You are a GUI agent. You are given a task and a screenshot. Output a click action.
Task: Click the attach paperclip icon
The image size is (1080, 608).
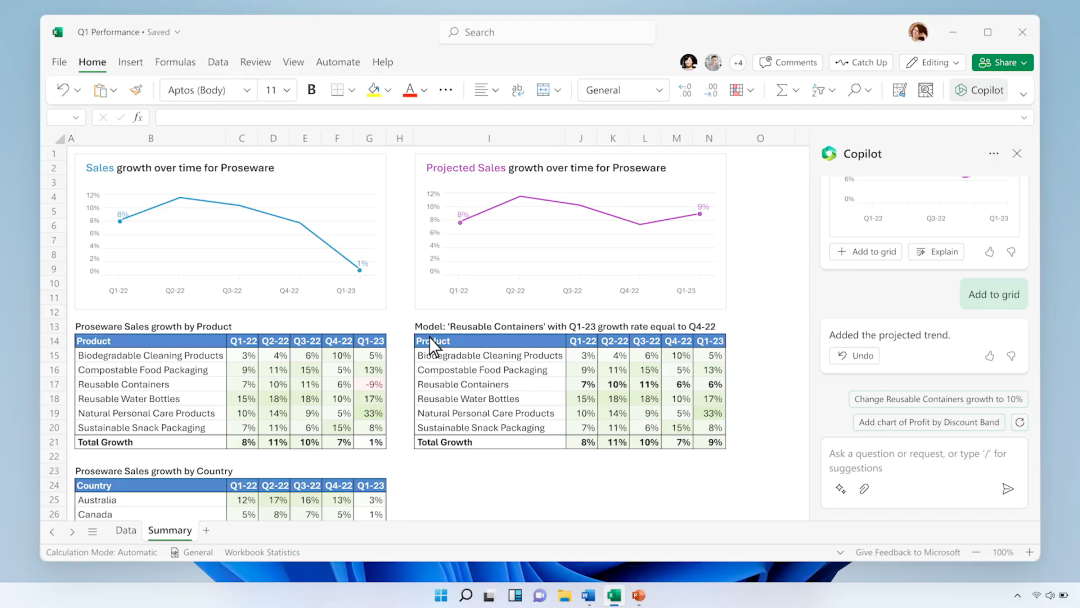point(864,489)
